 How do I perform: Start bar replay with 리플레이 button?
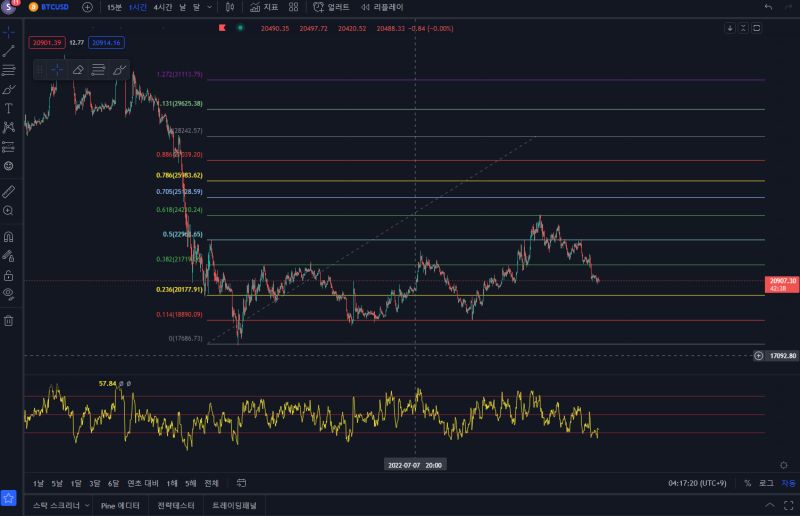point(382,7)
